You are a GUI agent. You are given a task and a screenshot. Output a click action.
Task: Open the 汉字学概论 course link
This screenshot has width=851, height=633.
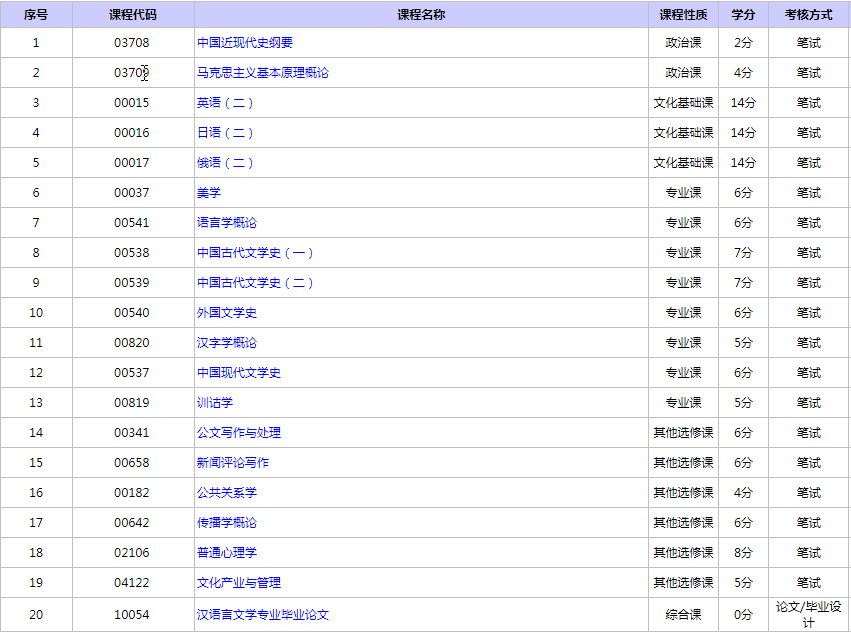227,342
